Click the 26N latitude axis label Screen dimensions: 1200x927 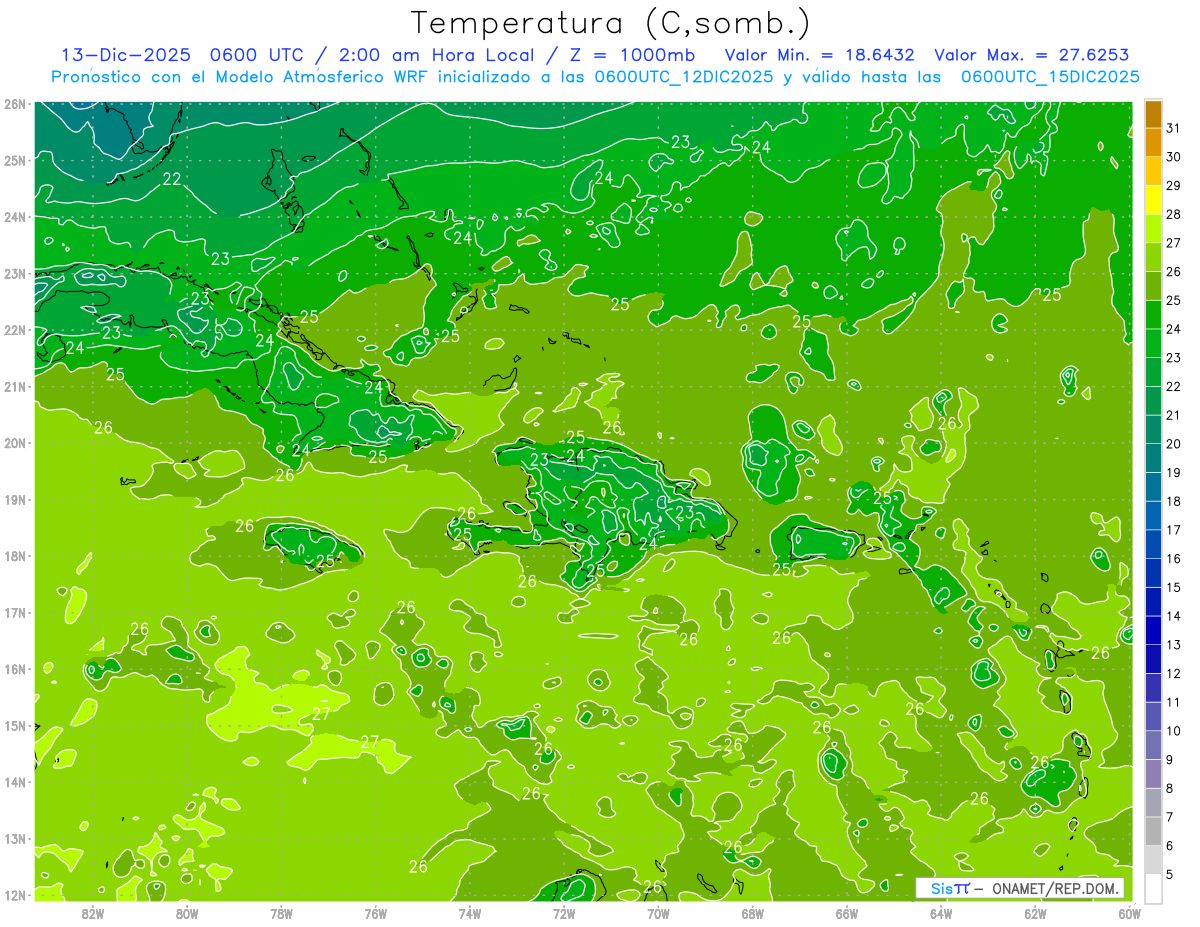(15, 104)
